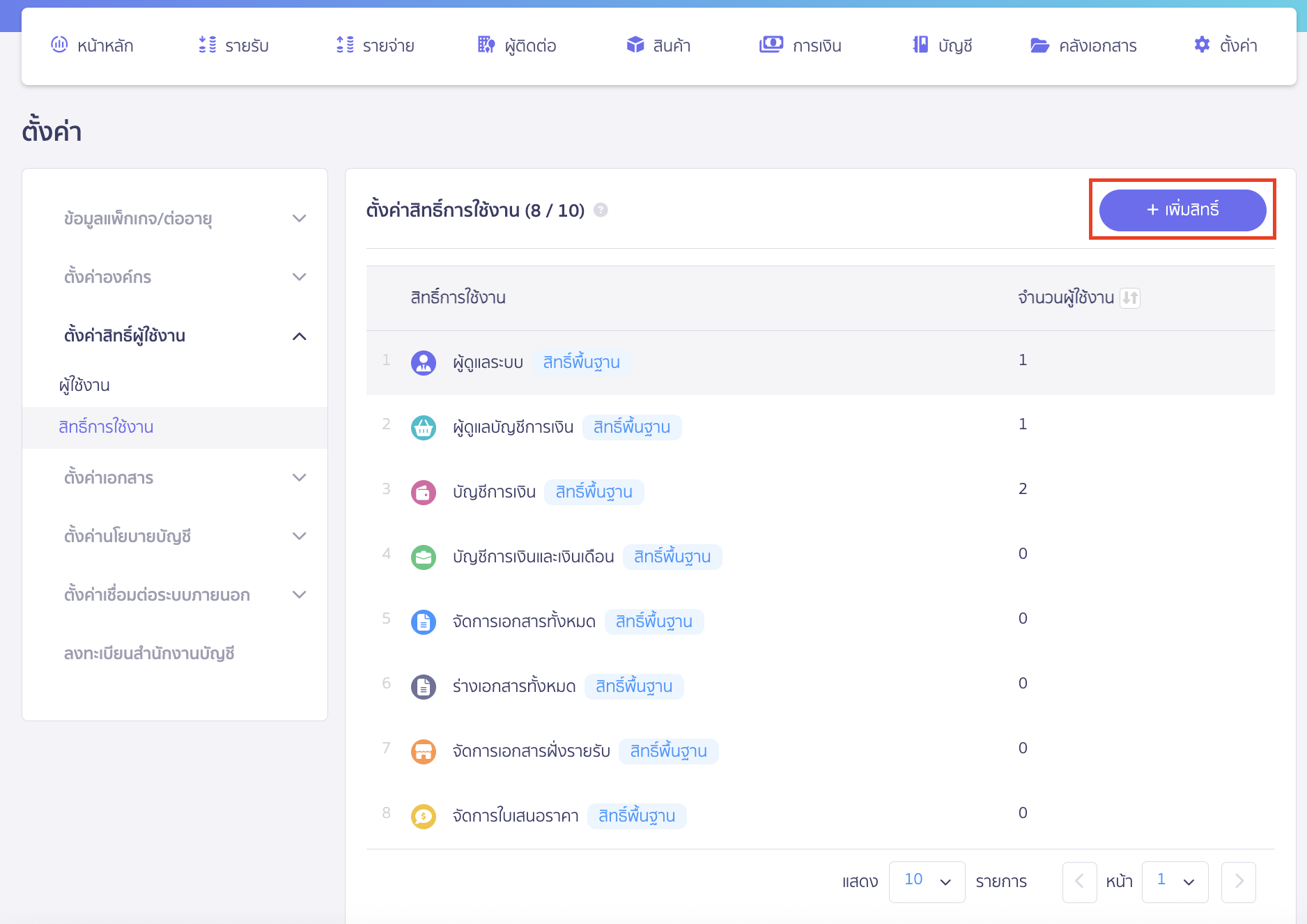Click the help question mark icon

tap(601, 210)
